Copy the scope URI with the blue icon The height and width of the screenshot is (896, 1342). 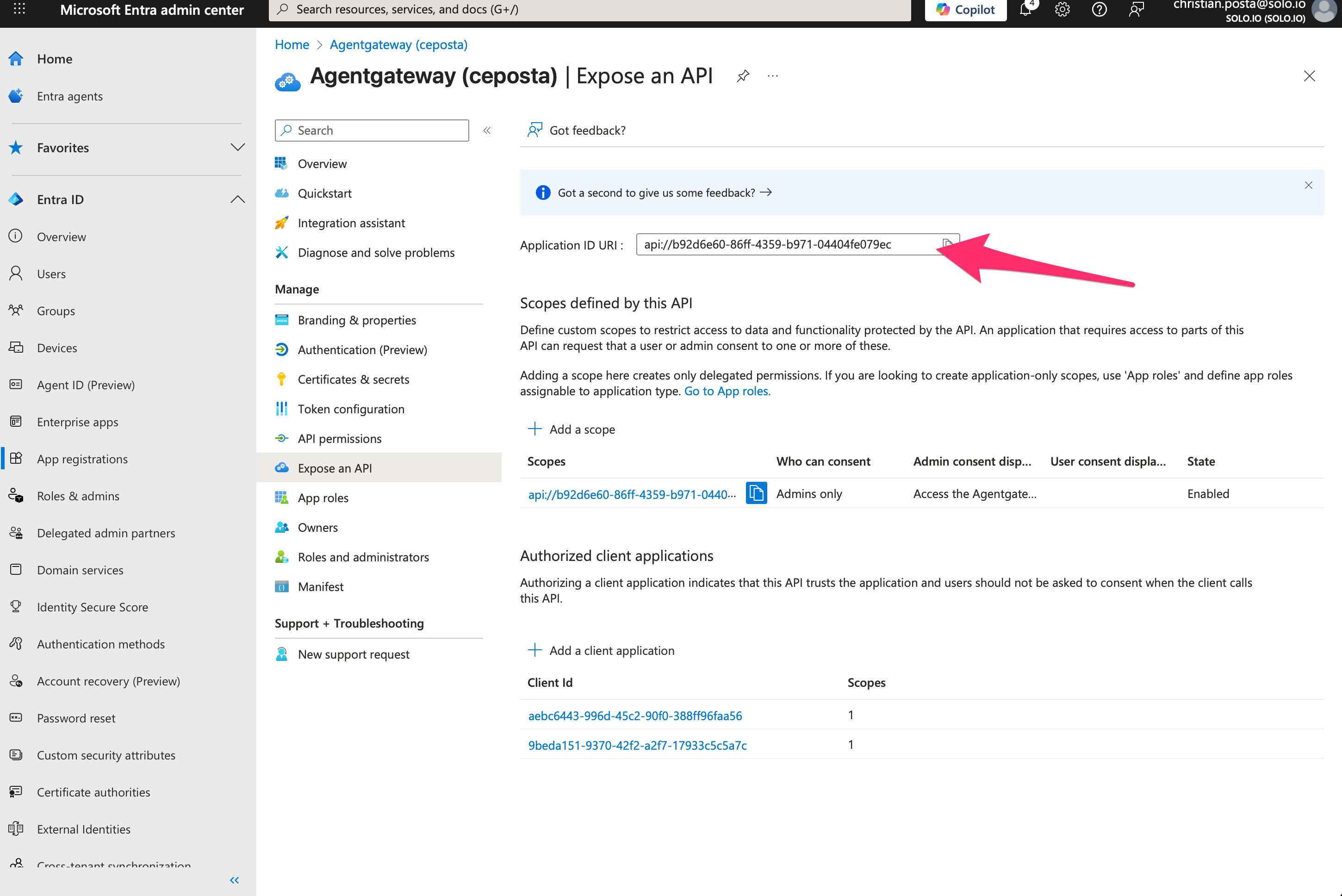tap(756, 493)
